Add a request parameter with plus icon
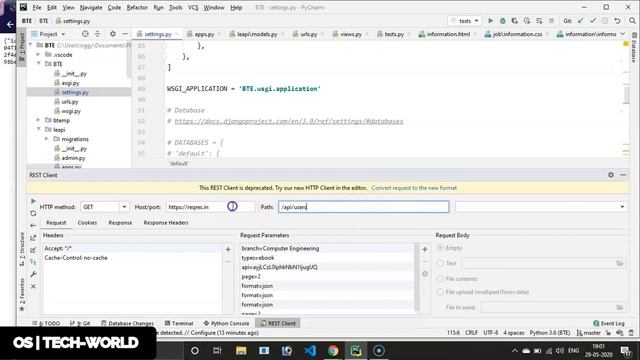 [x=425, y=249]
